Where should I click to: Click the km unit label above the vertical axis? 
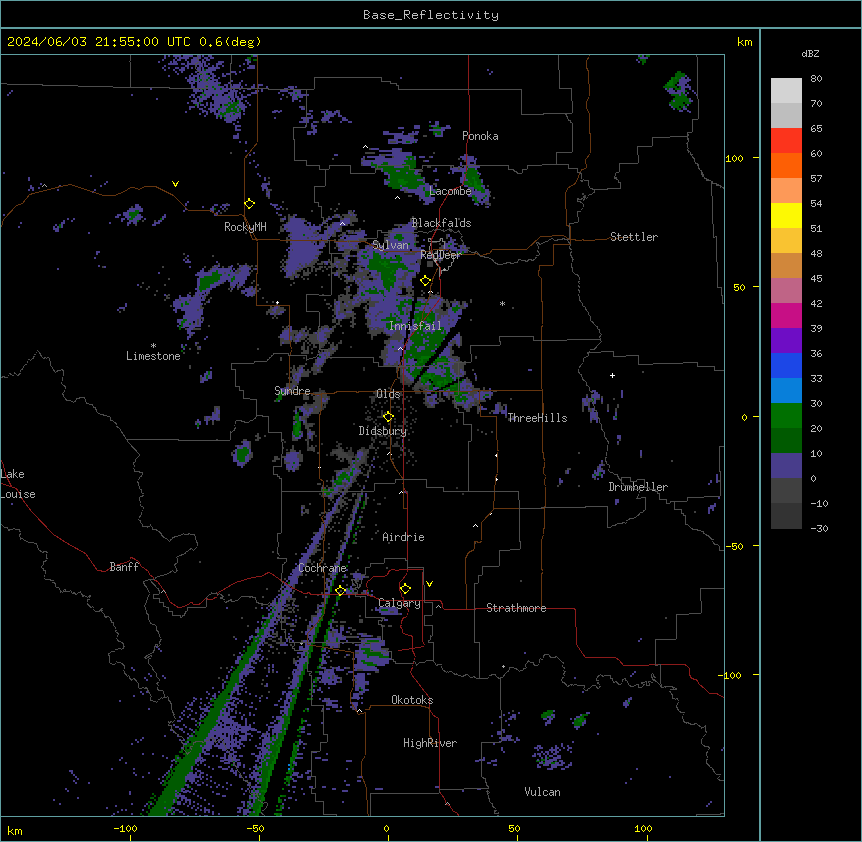pos(745,42)
